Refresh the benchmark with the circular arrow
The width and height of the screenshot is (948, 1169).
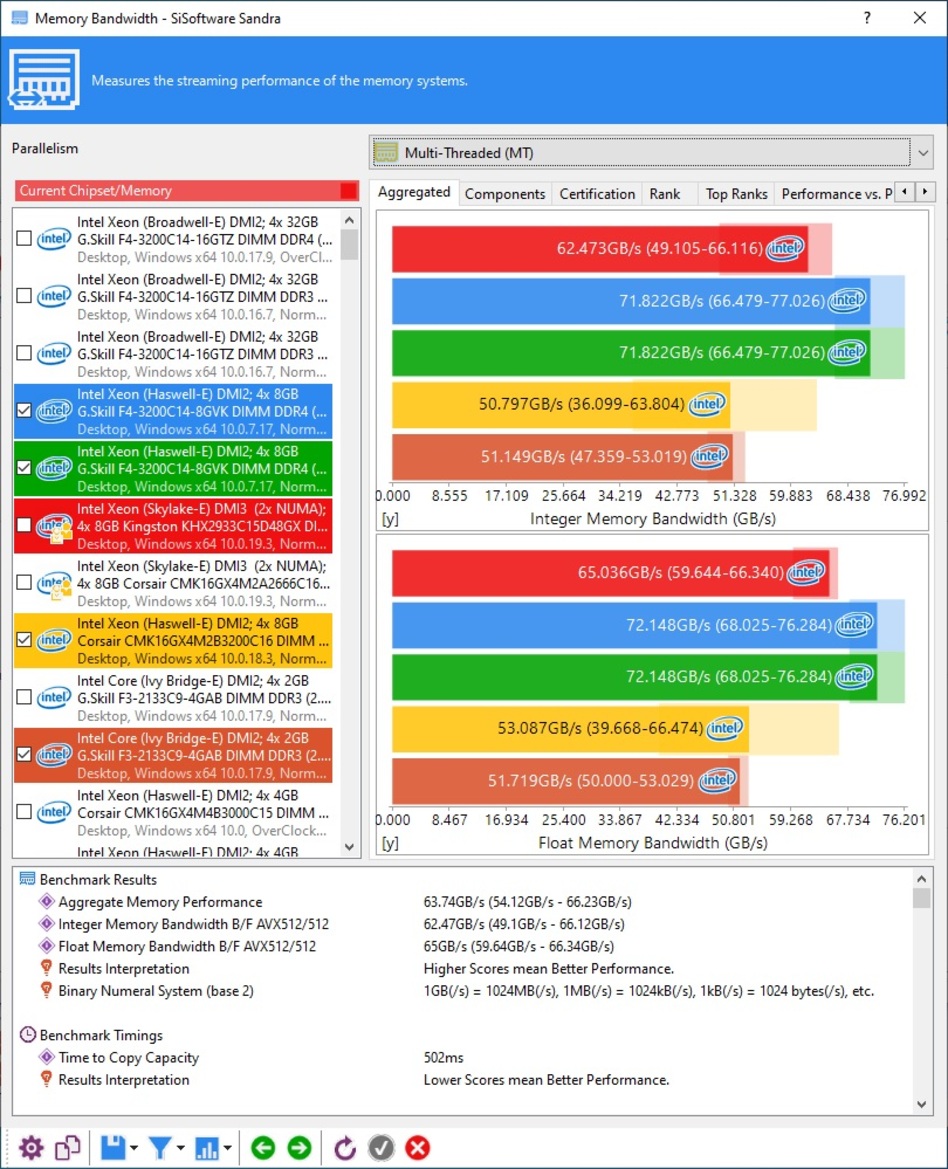345,1147
